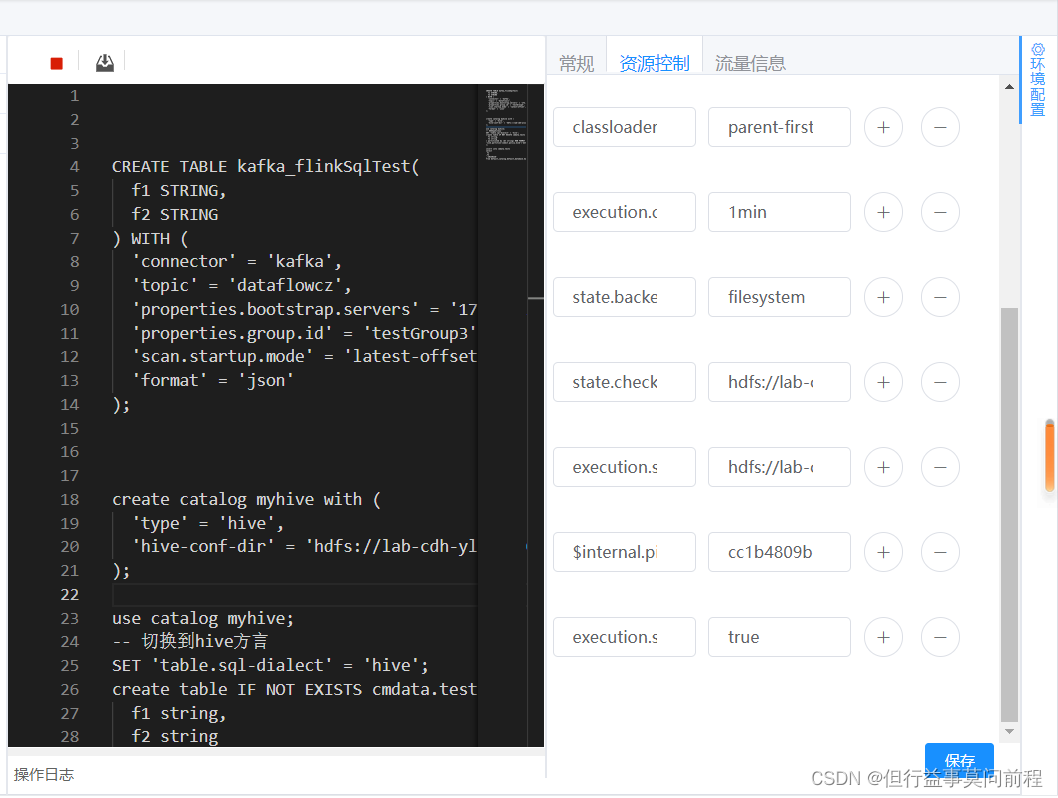The height and width of the screenshot is (798, 1058).
Task: Edit the cc1b4809b value field
Action: pos(779,552)
